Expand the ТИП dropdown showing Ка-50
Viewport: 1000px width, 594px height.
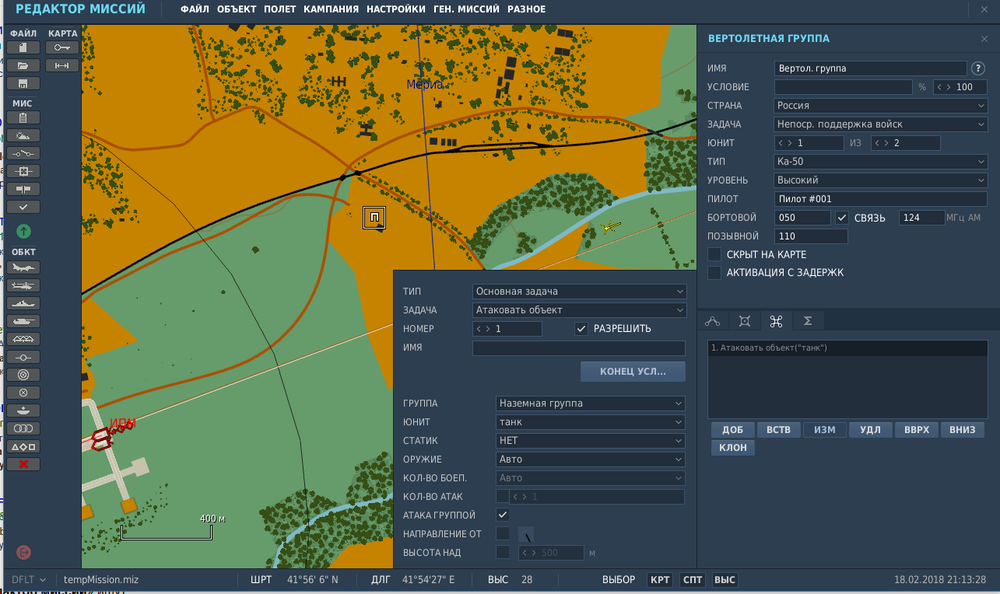[881, 161]
